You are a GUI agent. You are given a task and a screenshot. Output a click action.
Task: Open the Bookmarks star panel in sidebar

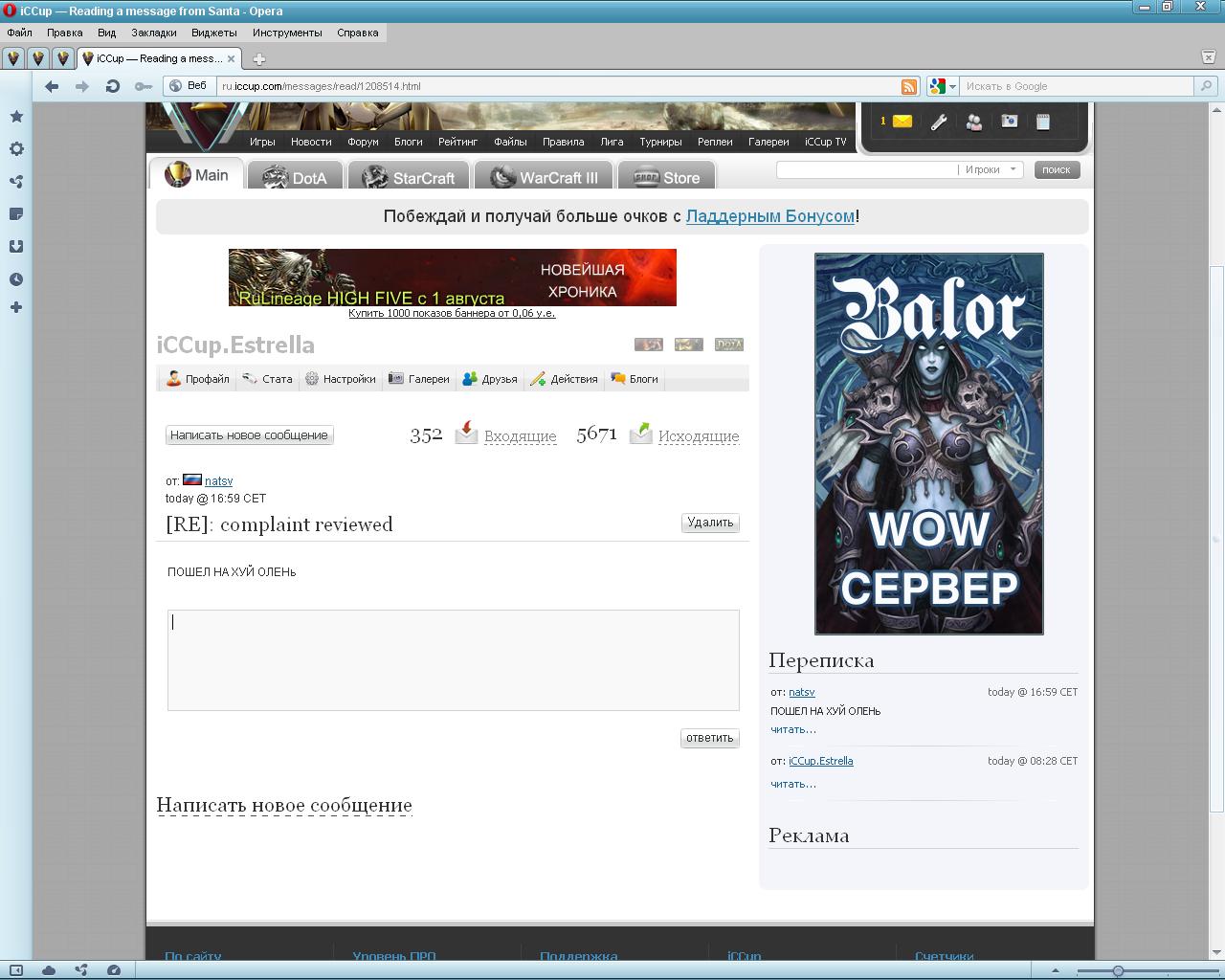pyautogui.click(x=16, y=117)
